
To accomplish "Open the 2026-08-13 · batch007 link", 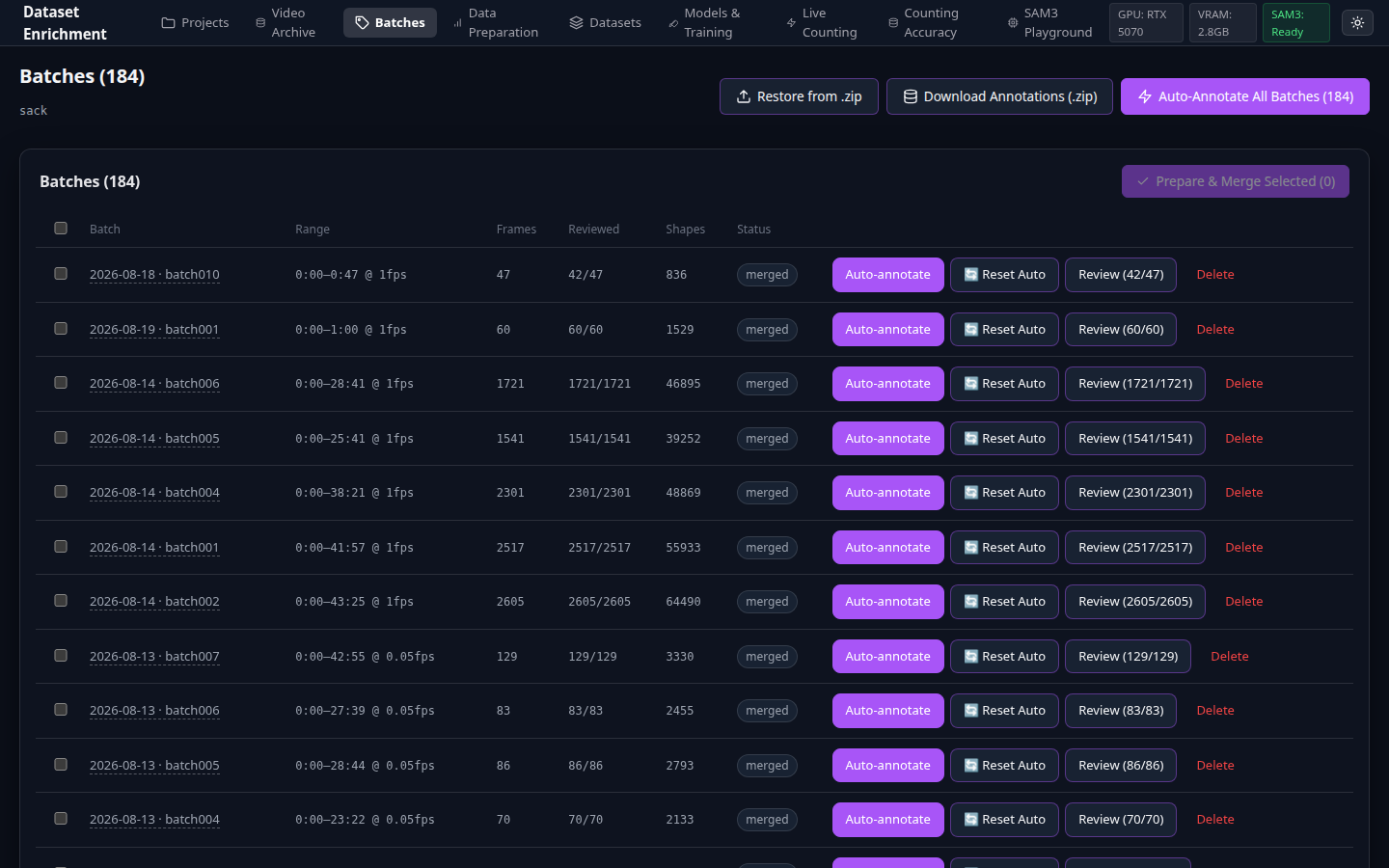I will [x=154, y=657].
